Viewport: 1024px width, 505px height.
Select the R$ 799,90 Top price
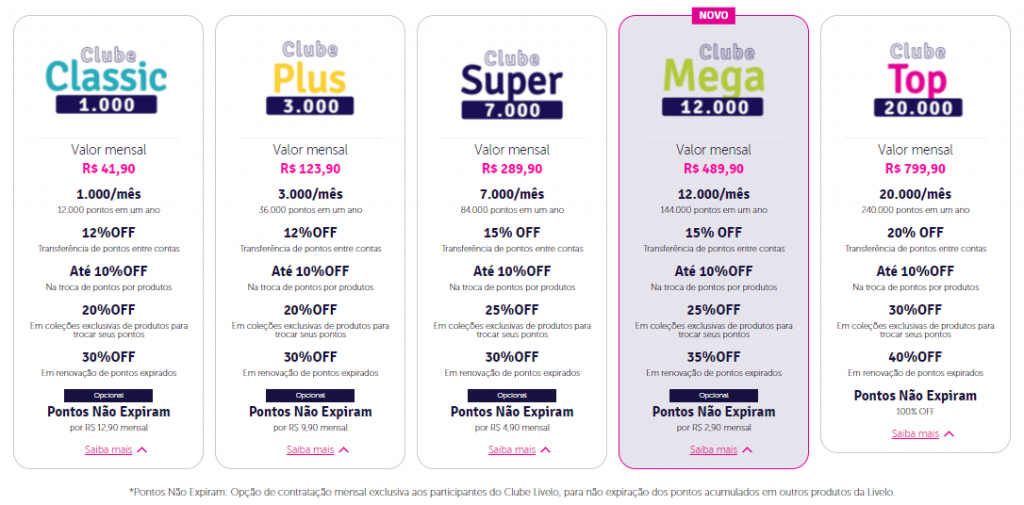[x=916, y=169]
